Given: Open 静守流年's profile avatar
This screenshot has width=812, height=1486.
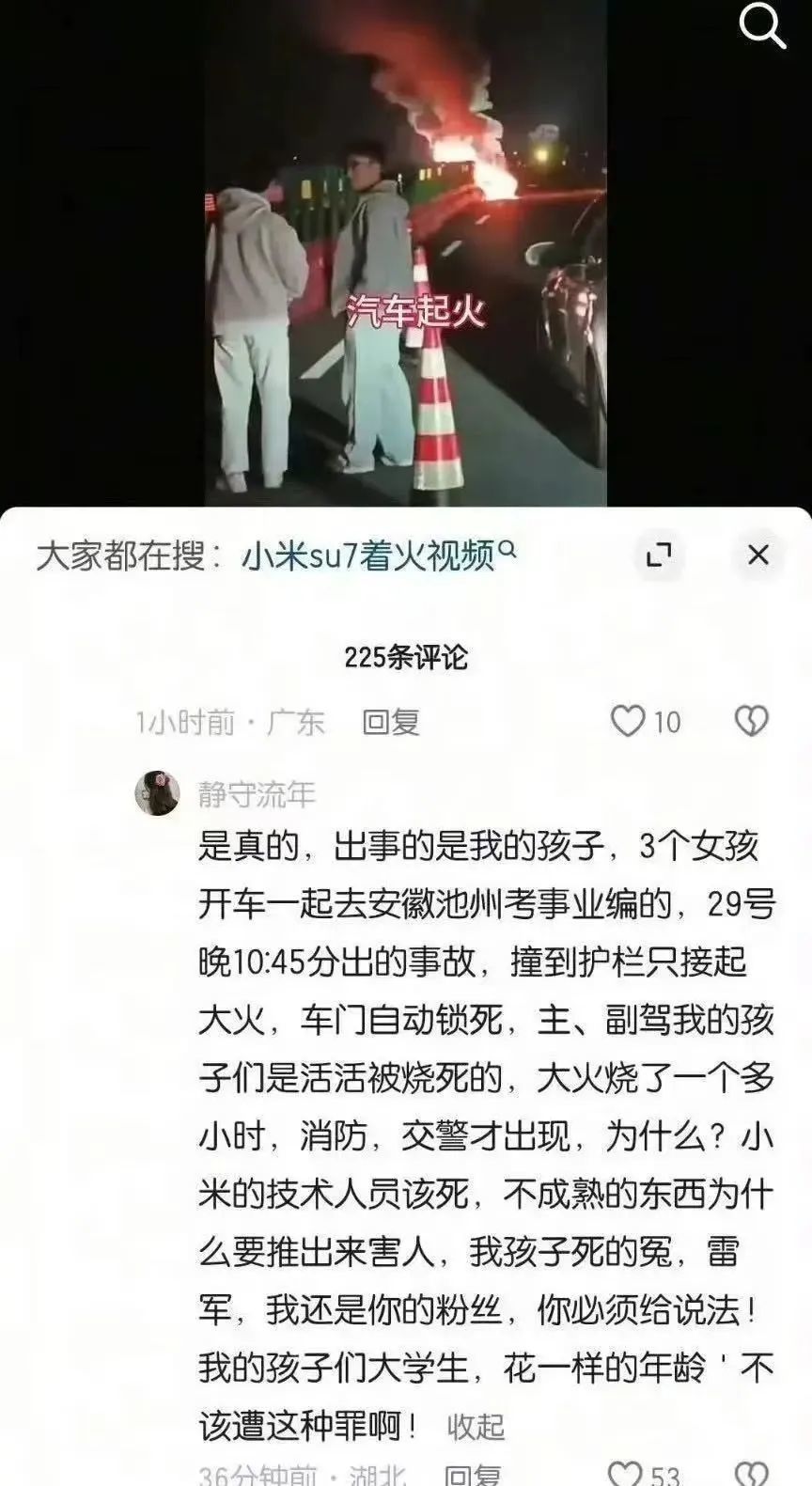Looking at the screenshot, I should click(x=158, y=793).
